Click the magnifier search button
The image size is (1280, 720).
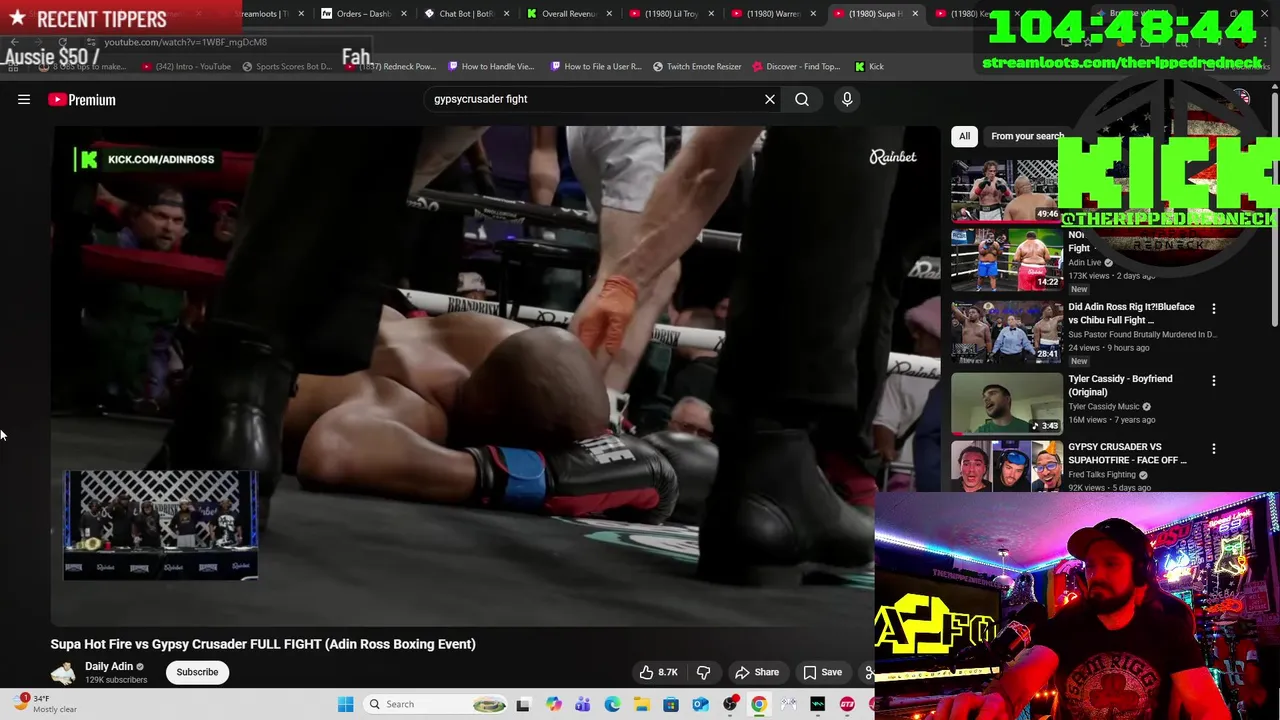pos(802,99)
